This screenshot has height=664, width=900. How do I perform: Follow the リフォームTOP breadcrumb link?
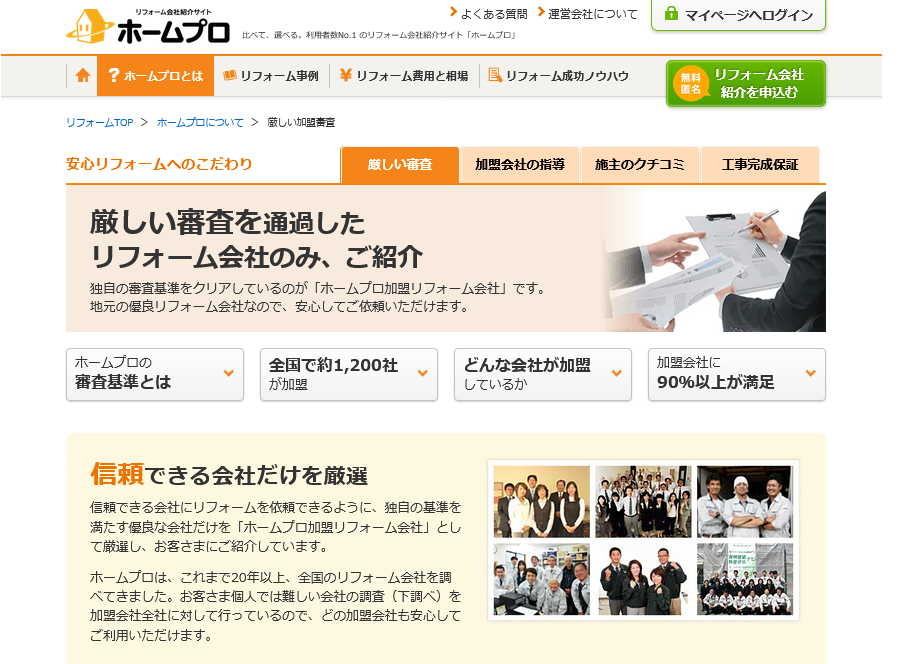pyautogui.click(x=99, y=122)
